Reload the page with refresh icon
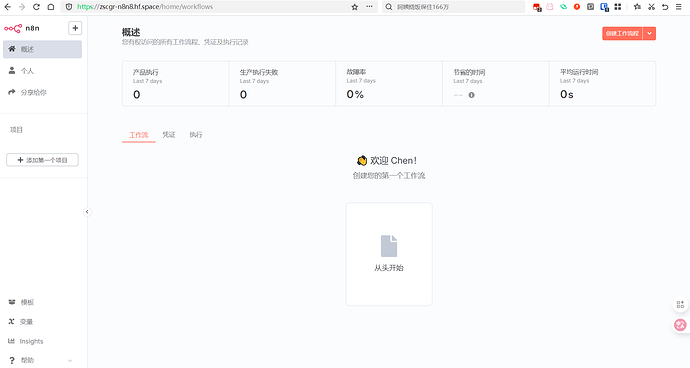Screen dimensions: 690x368 tap(37, 7)
